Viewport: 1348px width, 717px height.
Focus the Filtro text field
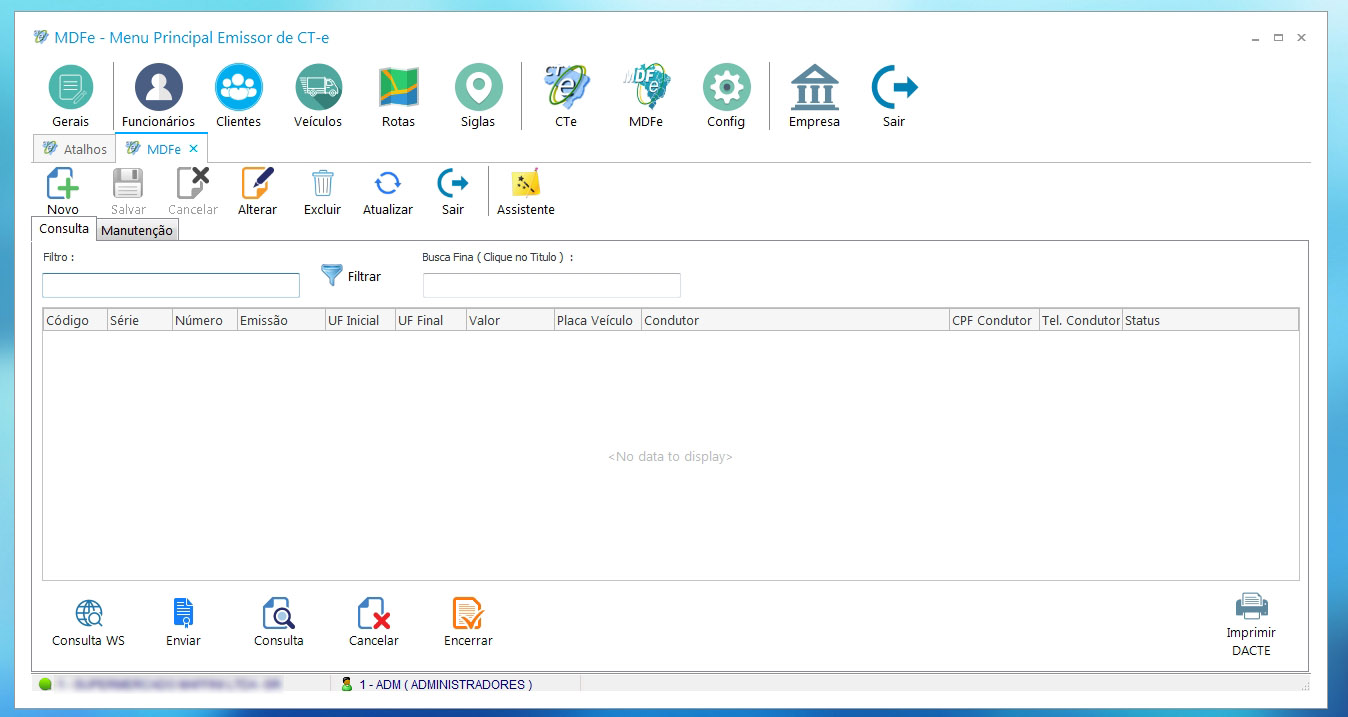171,286
